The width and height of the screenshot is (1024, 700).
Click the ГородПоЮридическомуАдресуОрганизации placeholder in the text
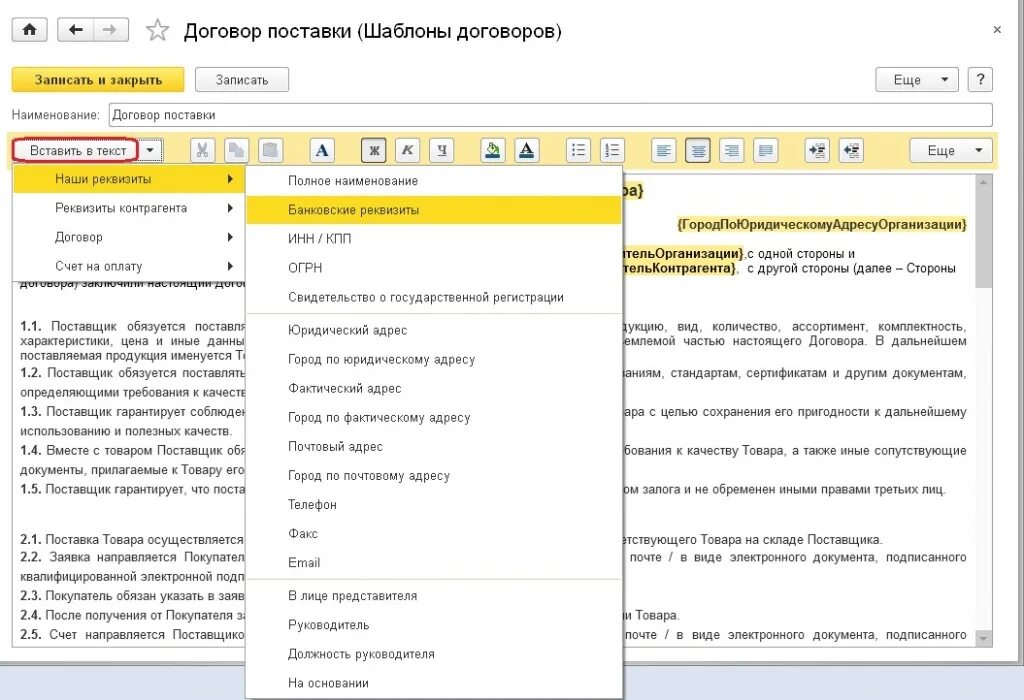coord(822,225)
